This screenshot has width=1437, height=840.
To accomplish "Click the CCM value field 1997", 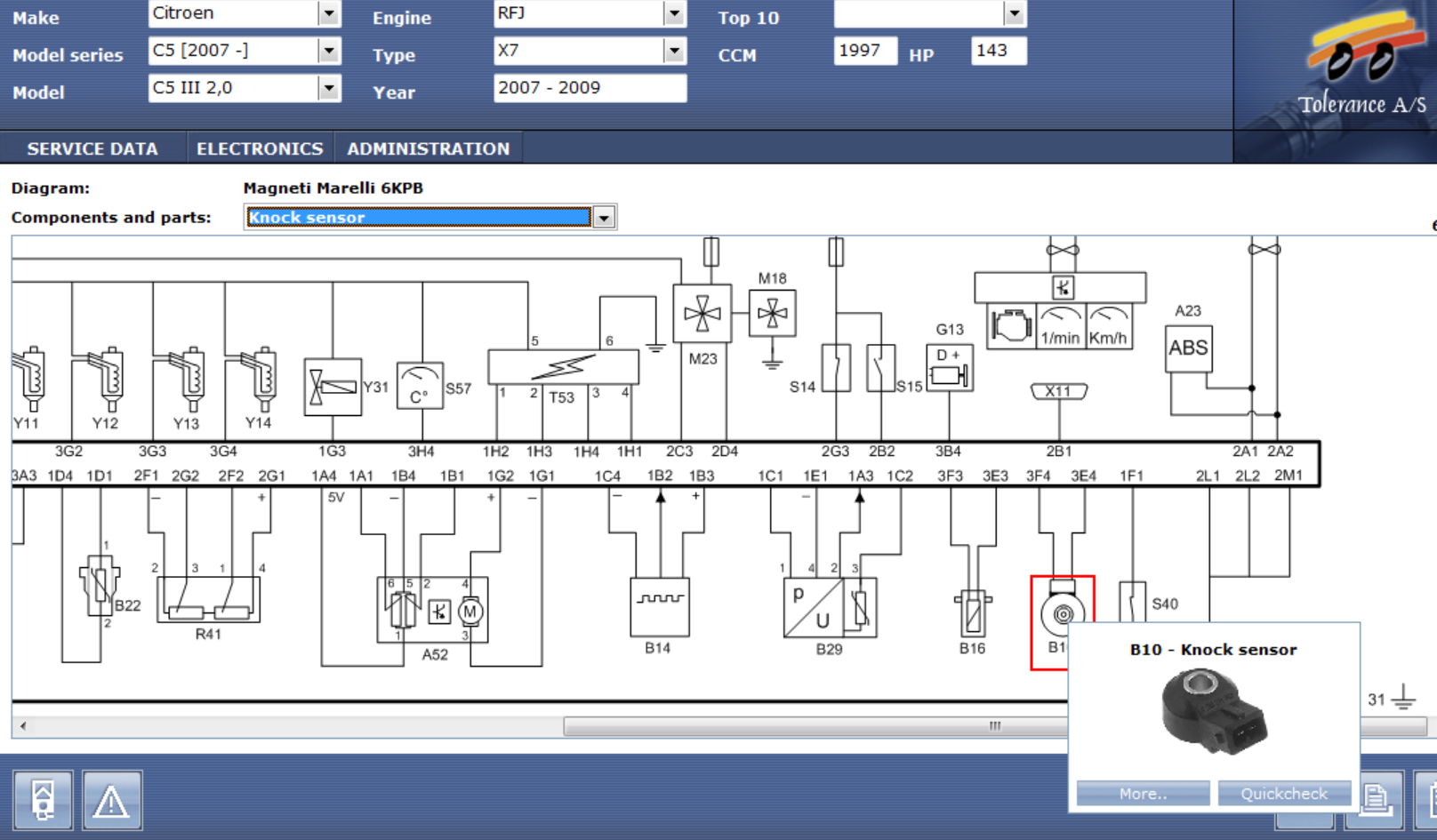I will (865, 51).
